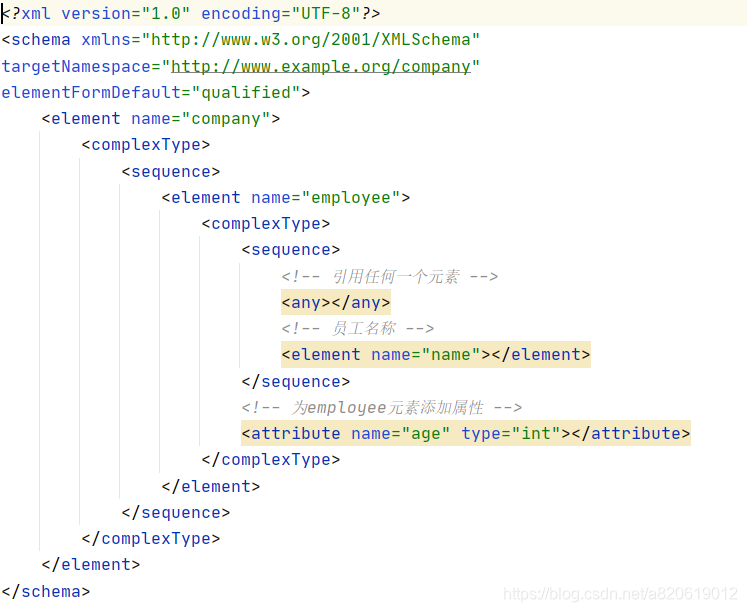Click the outer closing complexType tag

tap(151, 539)
